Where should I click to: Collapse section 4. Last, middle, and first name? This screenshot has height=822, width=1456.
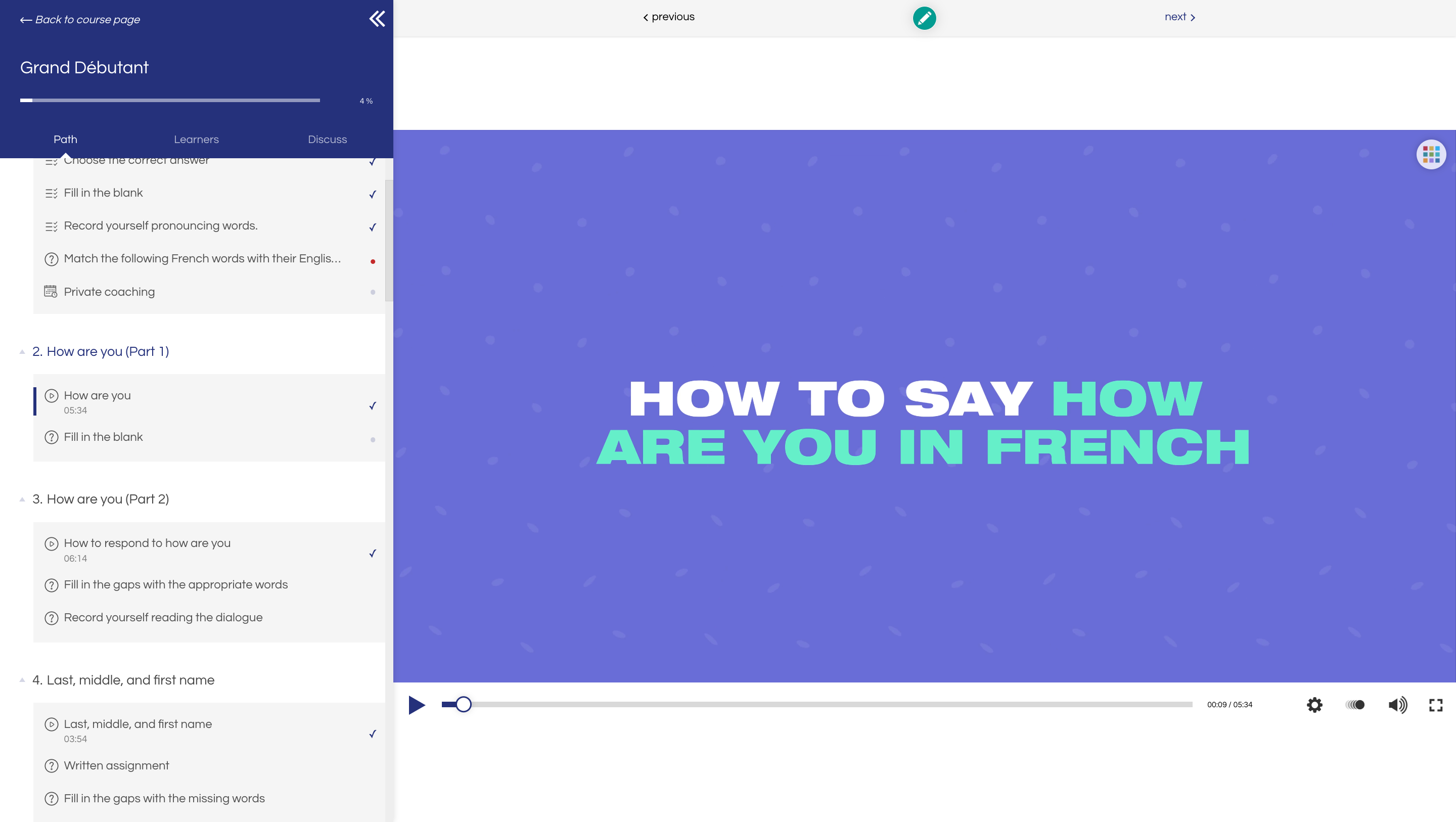tap(22, 680)
